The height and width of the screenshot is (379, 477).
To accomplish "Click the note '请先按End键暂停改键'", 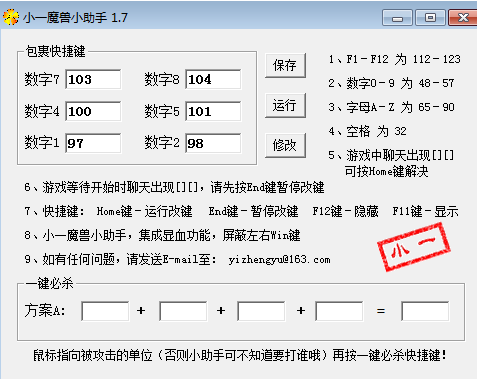I will (x=267, y=187).
